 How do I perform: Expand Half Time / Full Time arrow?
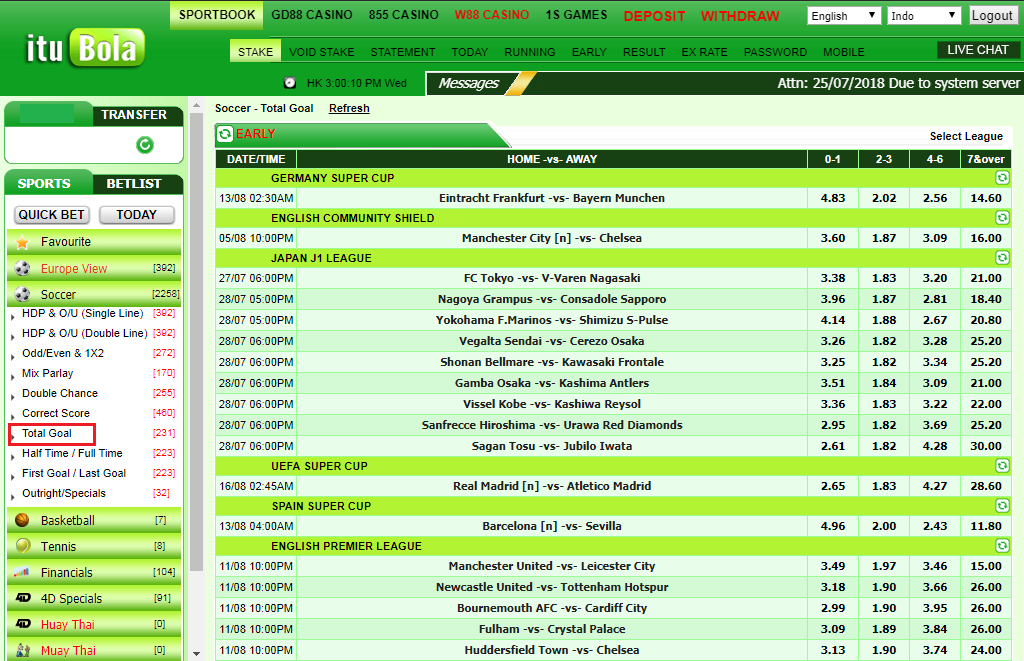tap(13, 457)
